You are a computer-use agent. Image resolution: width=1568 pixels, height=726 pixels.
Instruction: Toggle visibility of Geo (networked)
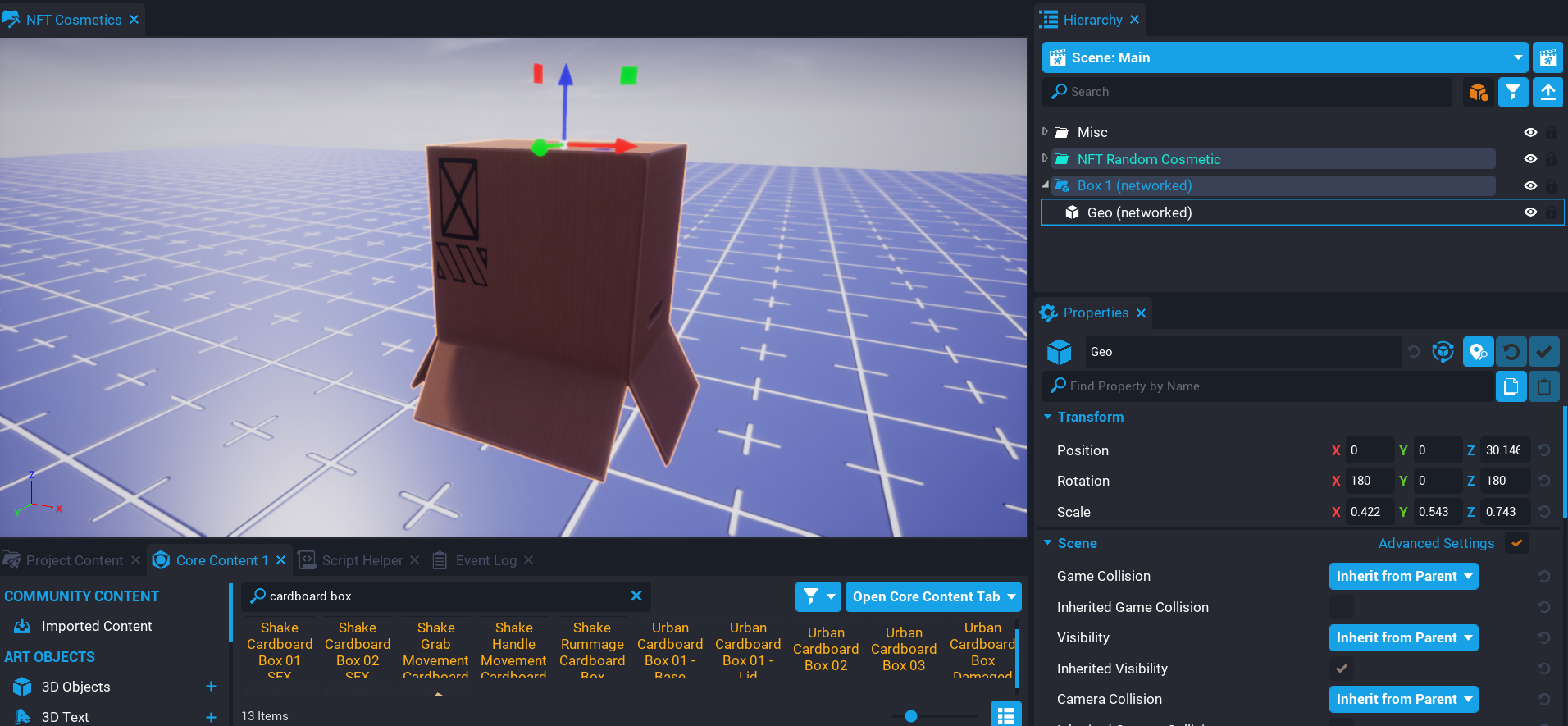tap(1529, 212)
